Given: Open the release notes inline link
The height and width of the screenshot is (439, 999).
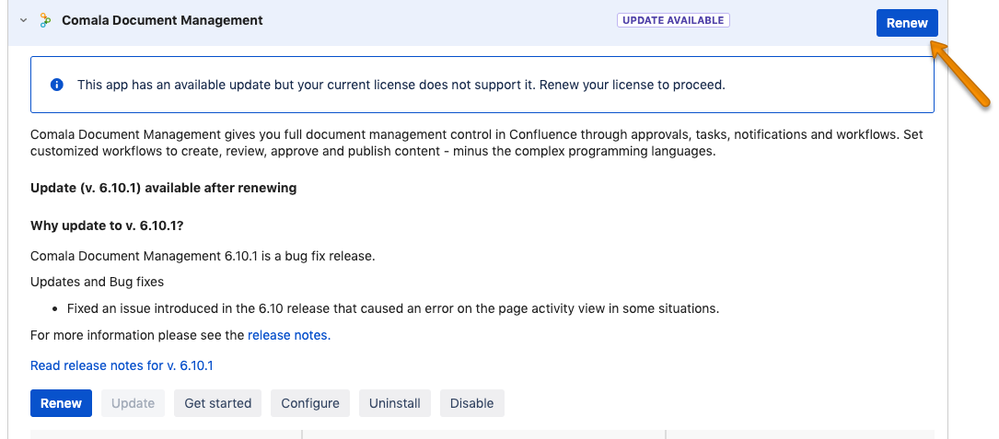Looking at the screenshot, I should [x=289, y=335].
